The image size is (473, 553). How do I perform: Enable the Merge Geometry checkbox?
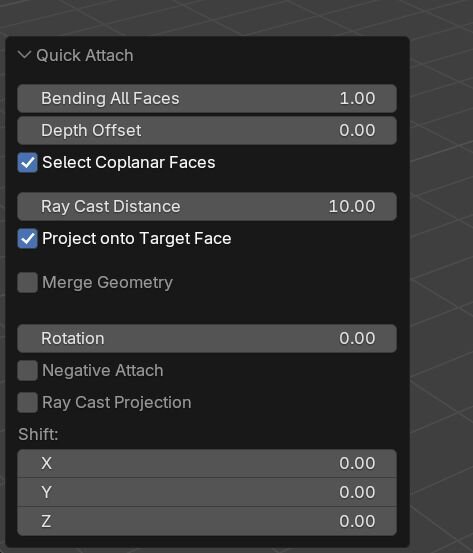(28, 282)
